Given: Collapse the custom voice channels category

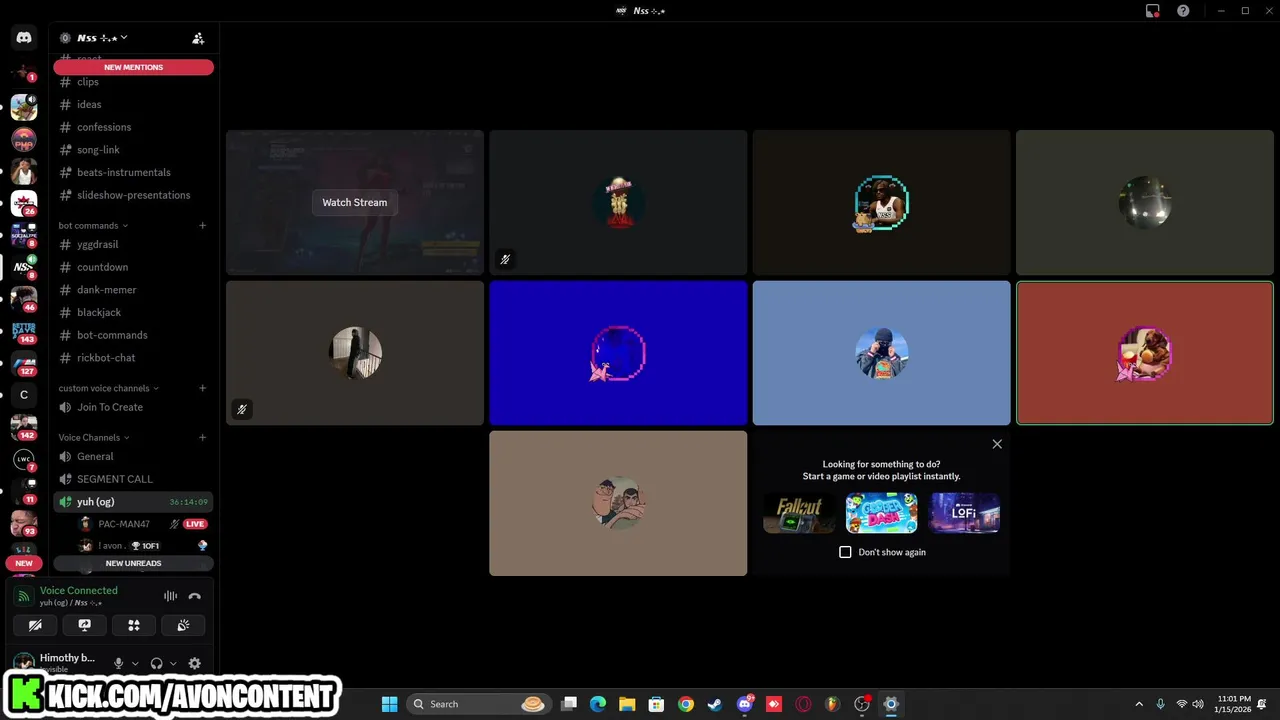Looking at the screenshot, I should click(108, 388).
